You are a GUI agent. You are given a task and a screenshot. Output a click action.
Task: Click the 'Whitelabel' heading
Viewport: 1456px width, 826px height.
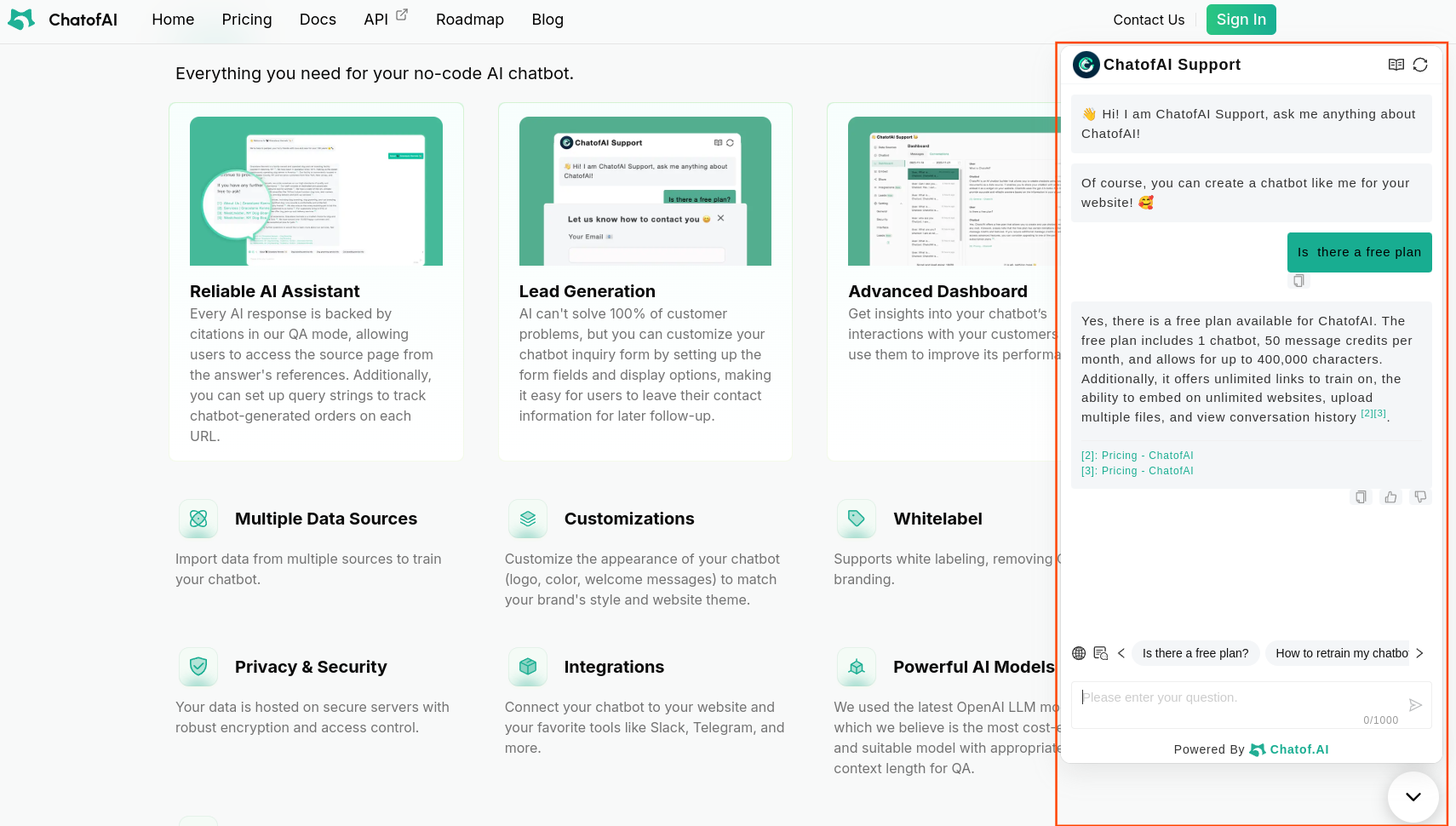pyautogui.click(x=937, y=519)
